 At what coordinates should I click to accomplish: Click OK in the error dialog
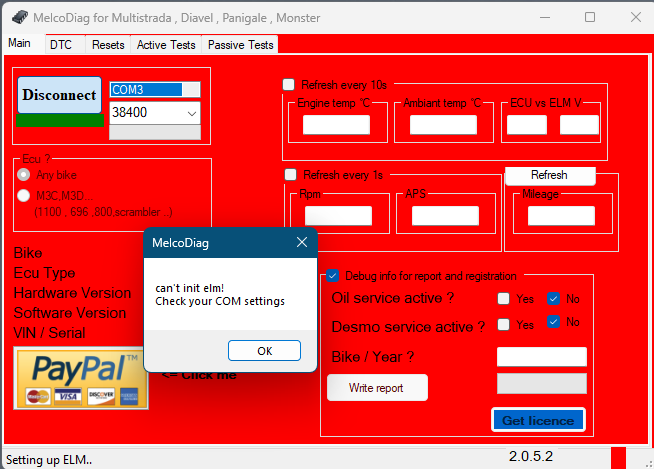[264, 350]
